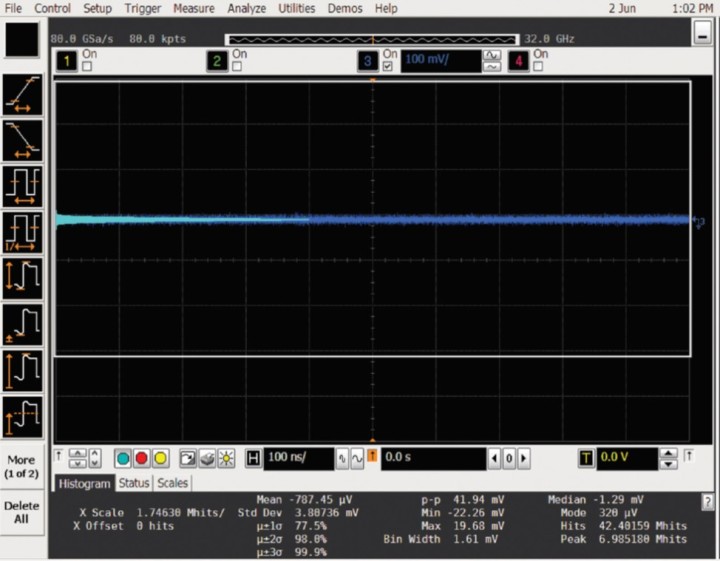Image resolution: width=720 pixels, height=561 pixels.
Task: Click the Delete All button
Action: tap(22, 512)
